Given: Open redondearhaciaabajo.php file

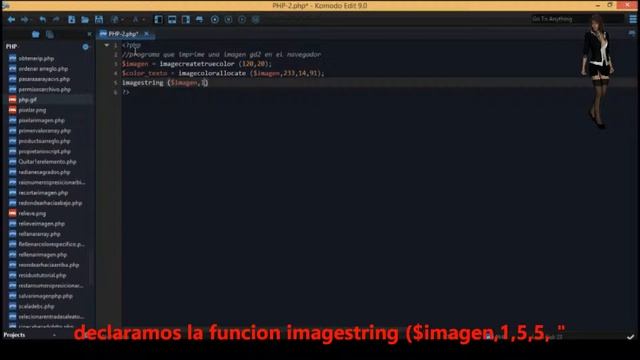Looking at the screenshot, I should (50, 203).
